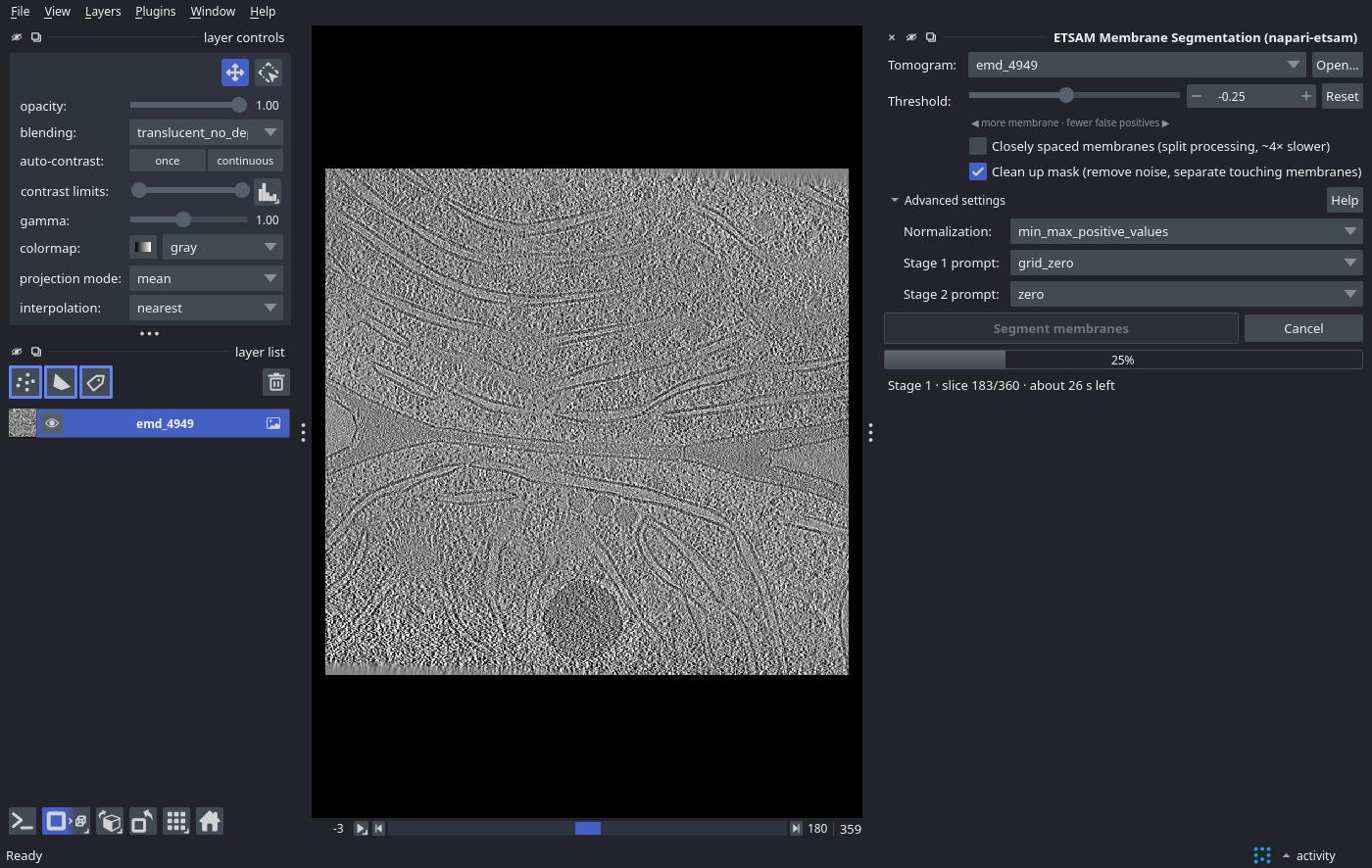This screenshot has width=1372, height=868.
Task: Click the threshold Reset button
Action: [x=1342, y=96]
